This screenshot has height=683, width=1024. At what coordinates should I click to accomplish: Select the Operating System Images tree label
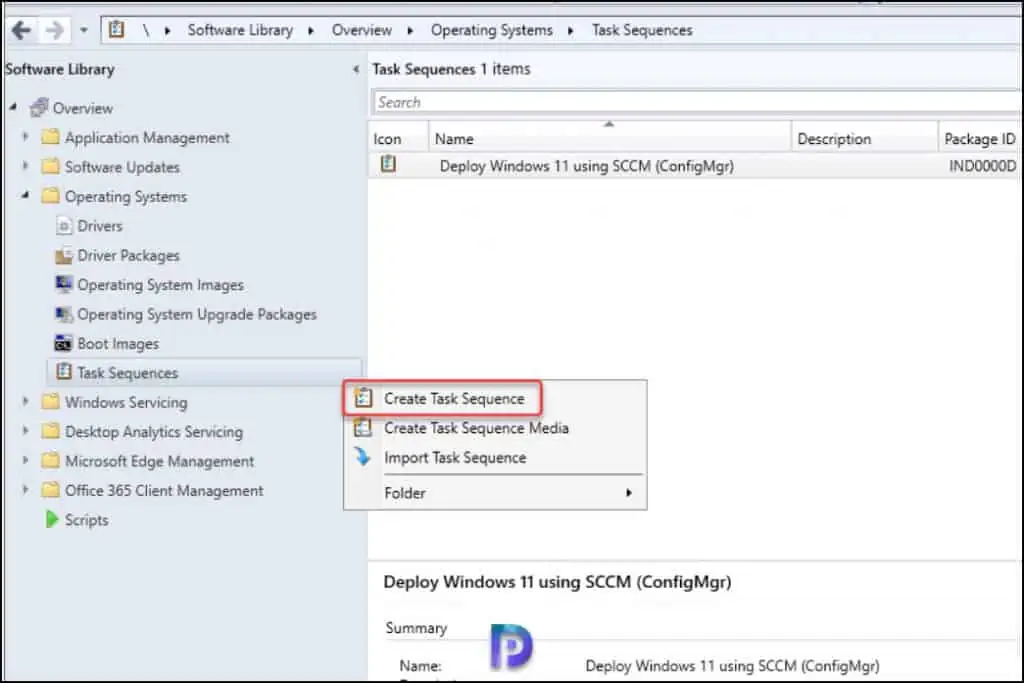(161, 285)
